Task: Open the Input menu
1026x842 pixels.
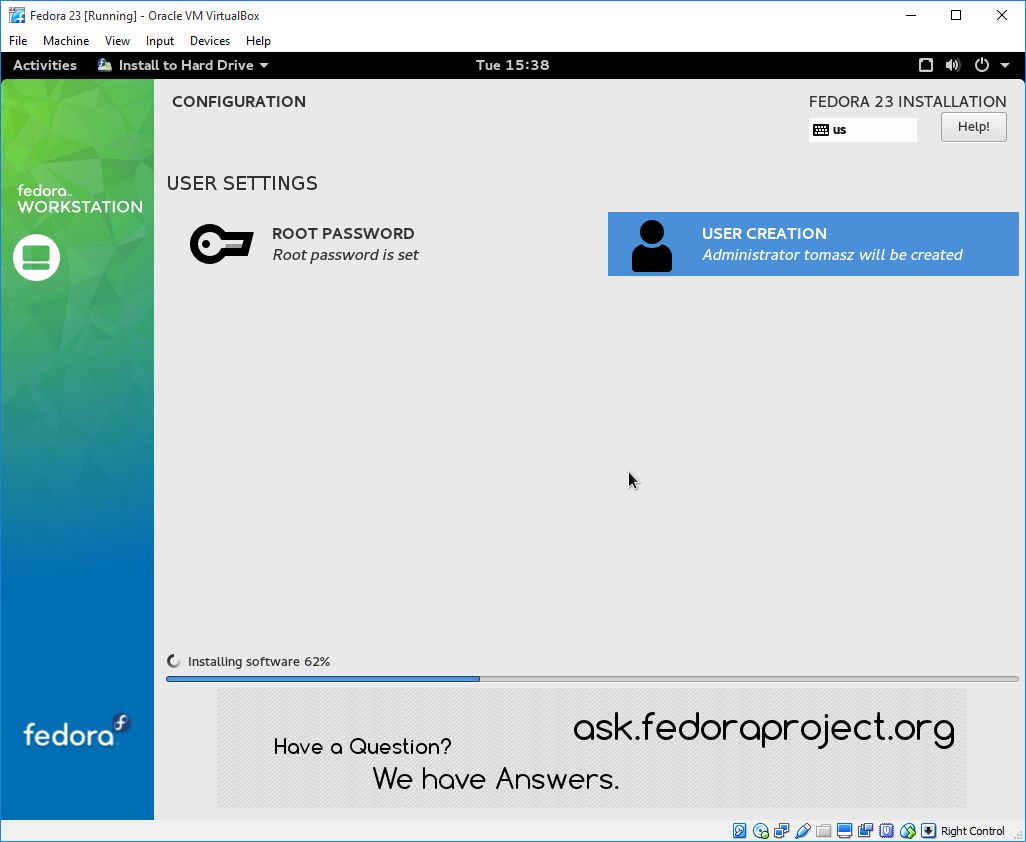Action: coord(160,41)
